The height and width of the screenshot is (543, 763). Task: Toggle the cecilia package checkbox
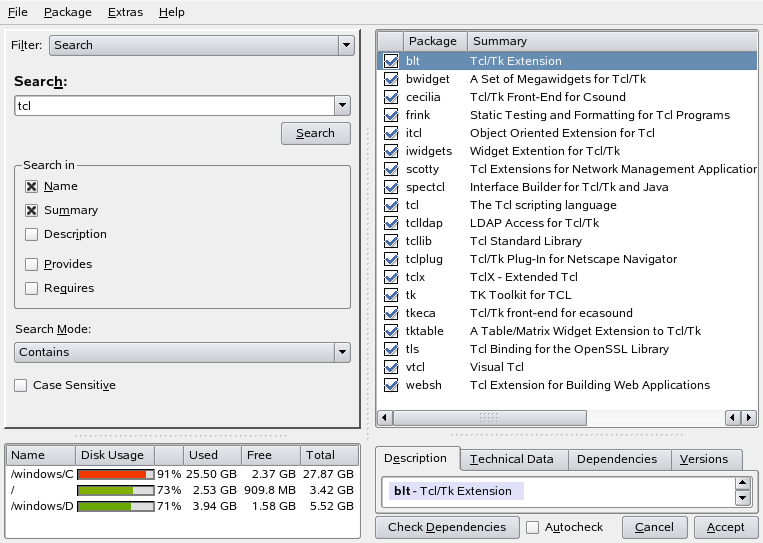pyautogui.click(x=391, y=97)
